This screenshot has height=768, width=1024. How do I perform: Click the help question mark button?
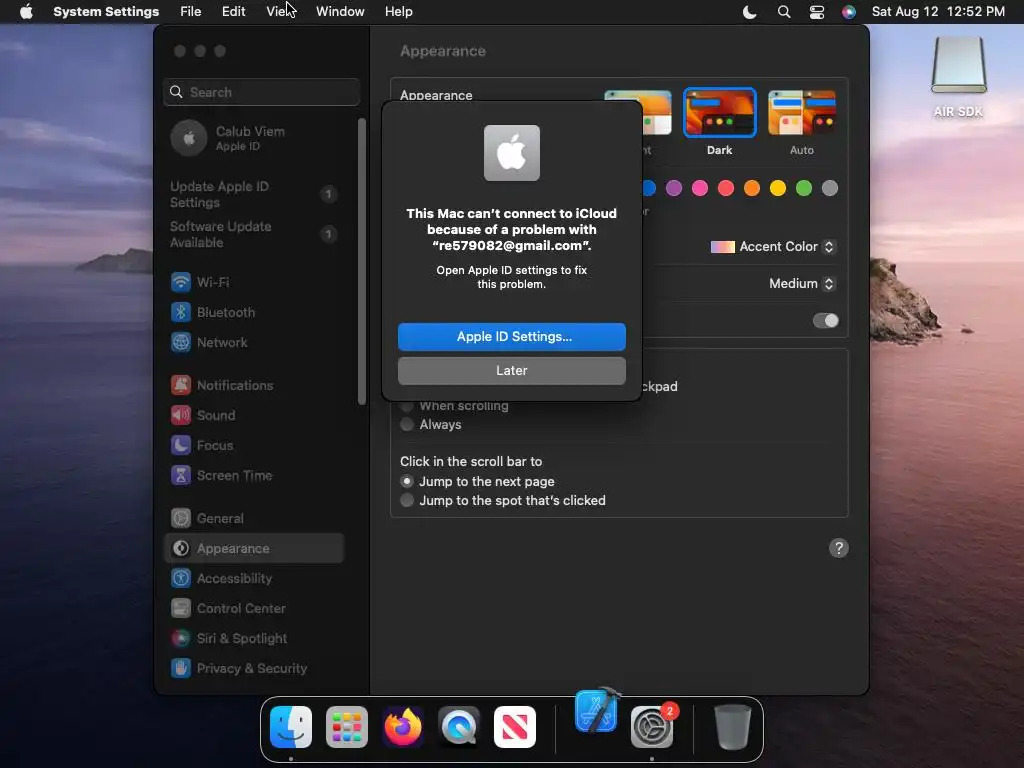tap(839, 549)
